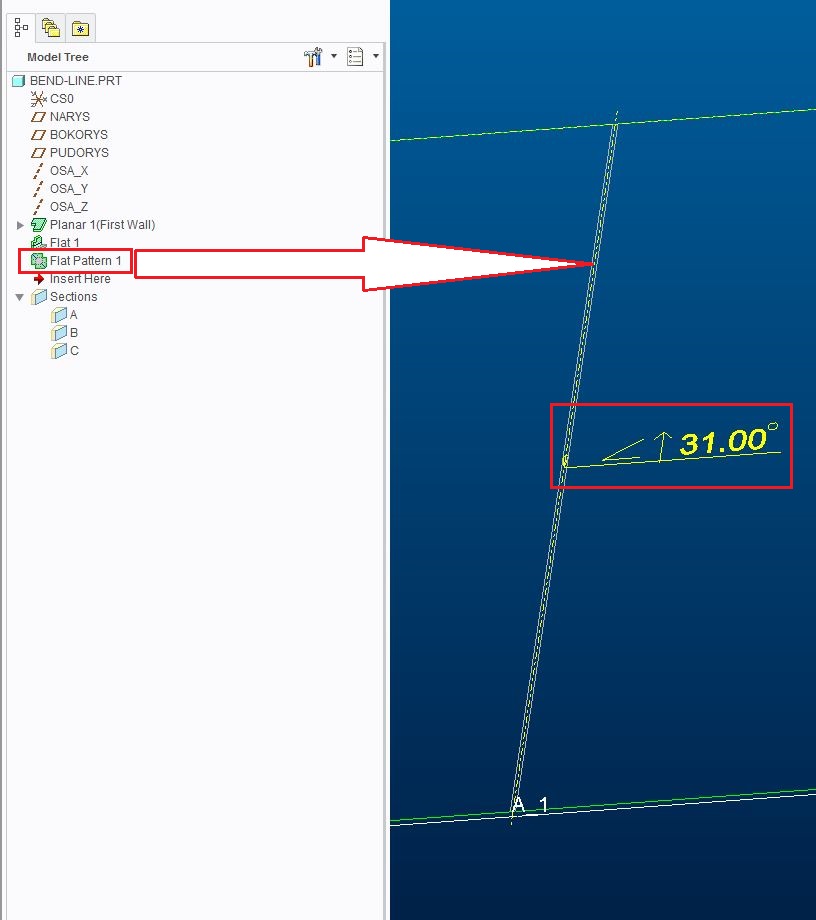Select the Model Tree tab icon

click(19, 27)
